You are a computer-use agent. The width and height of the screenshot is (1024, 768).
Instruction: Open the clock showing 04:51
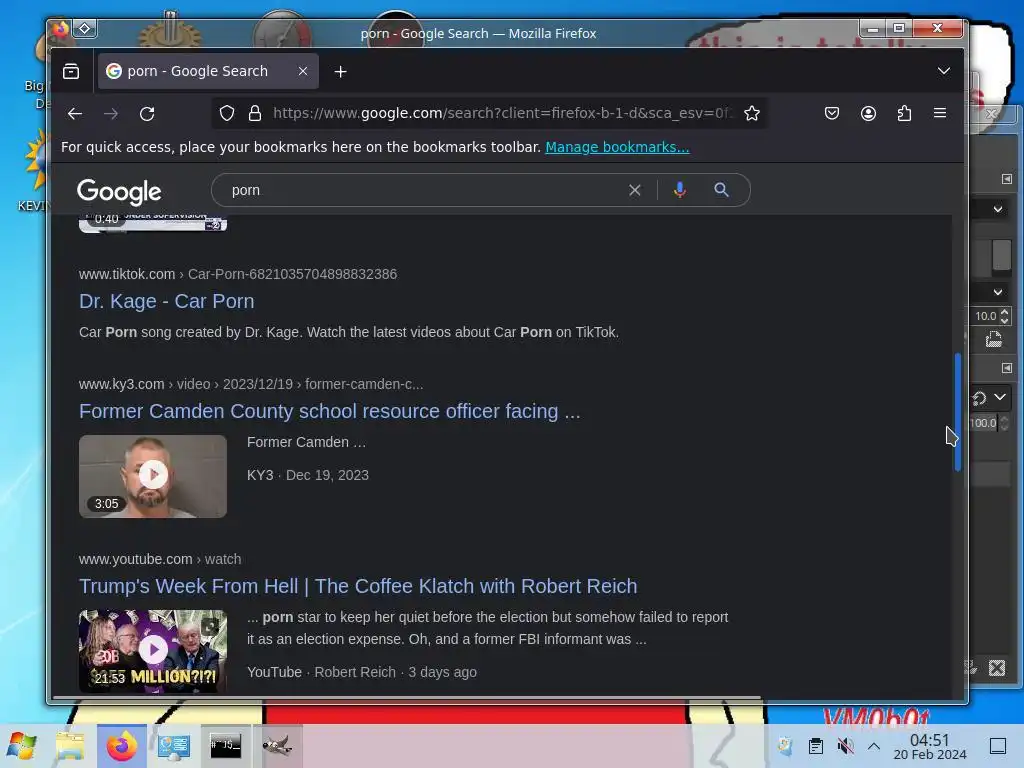coord(929,746)
